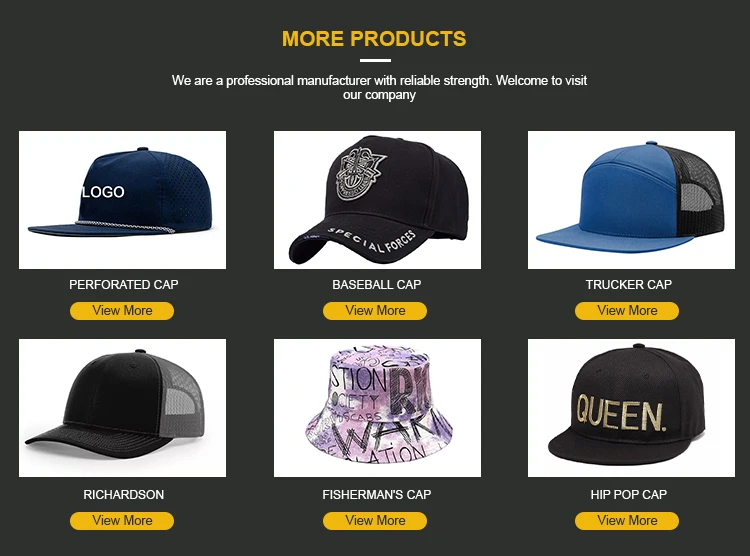Open the blue Trucker Cap product image
750x556 pixels.
click(631, 200)
